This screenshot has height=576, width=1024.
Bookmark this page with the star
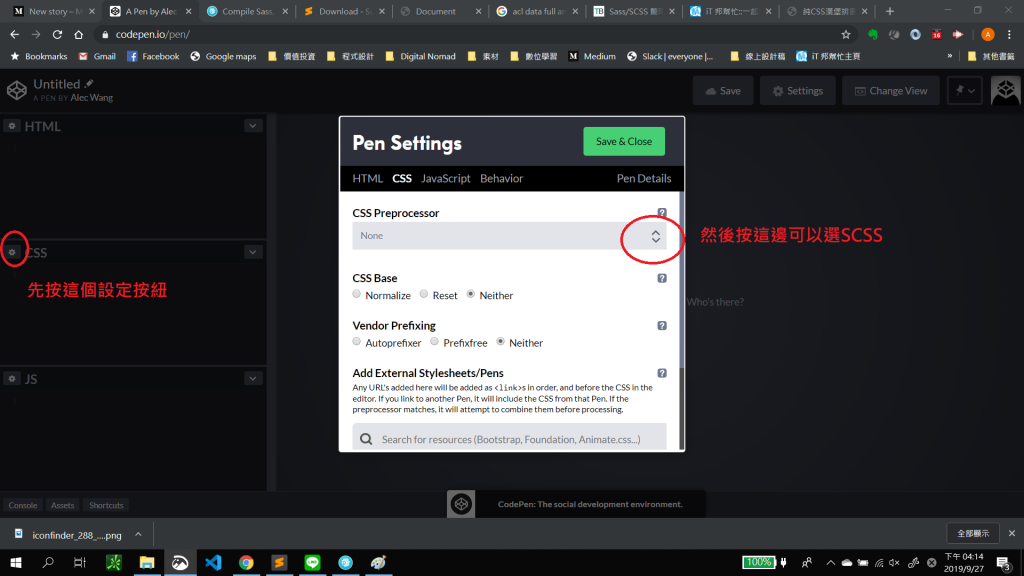pyautogui.click(x=846, y=35)
